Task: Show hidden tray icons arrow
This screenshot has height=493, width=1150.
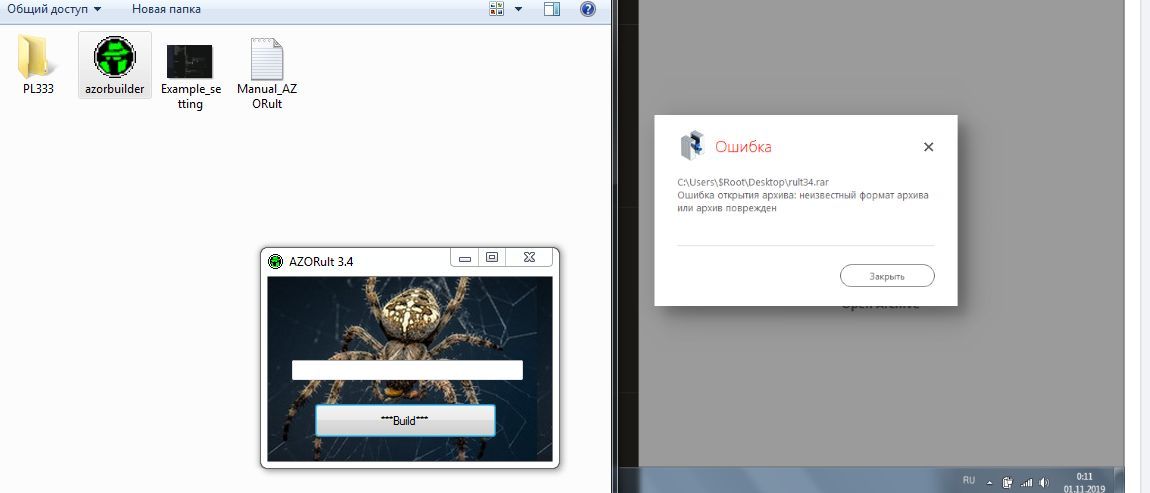Action: (x=989, y=483)
